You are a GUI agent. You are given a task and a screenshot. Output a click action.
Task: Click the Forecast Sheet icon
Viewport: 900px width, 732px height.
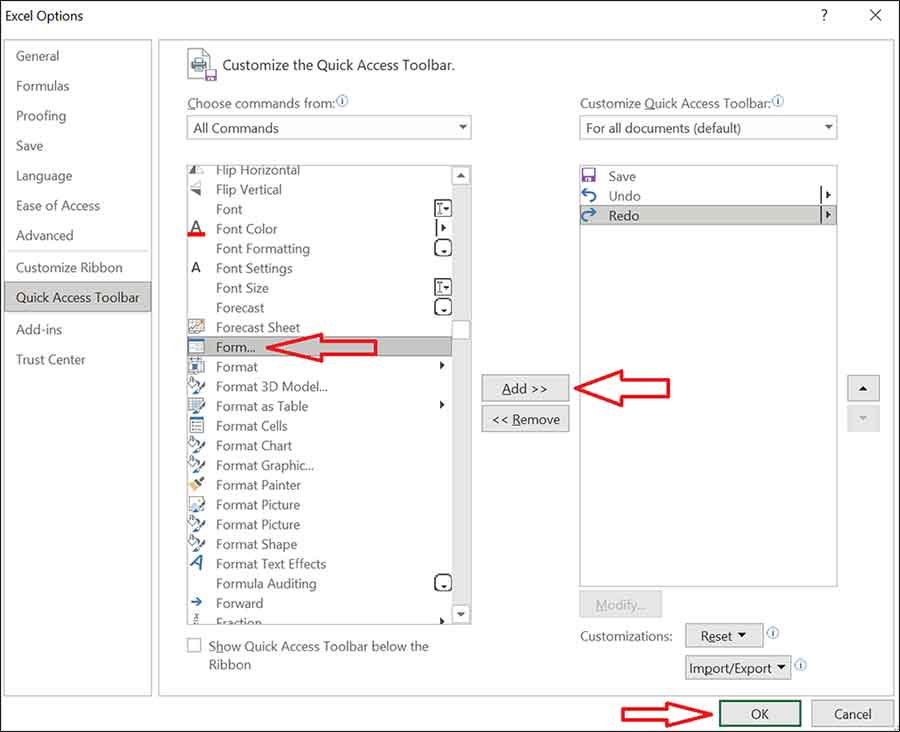pos(197,327)
